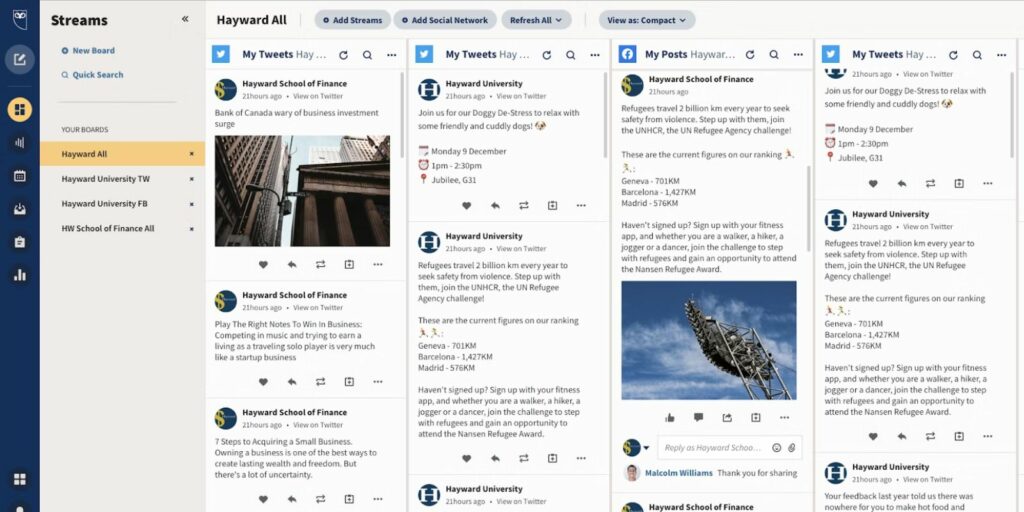Open the reply profile selector dropdown arrow

[647, 448]
